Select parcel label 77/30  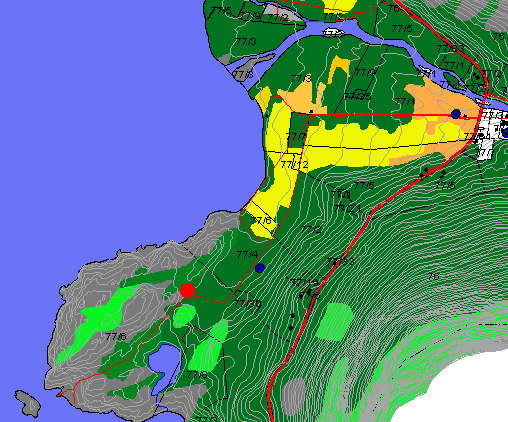point(248,304)
